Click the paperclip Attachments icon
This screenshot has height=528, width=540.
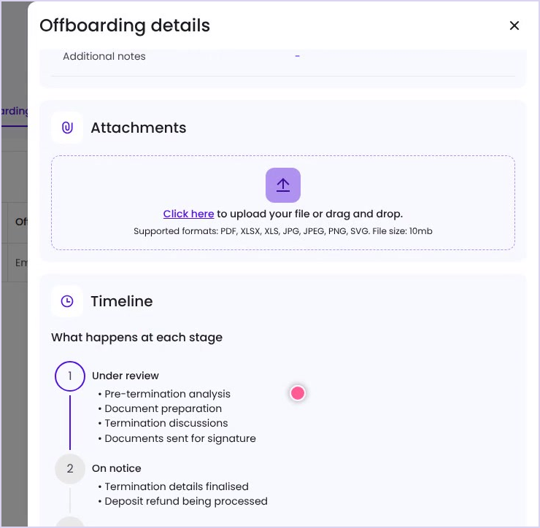67,127
